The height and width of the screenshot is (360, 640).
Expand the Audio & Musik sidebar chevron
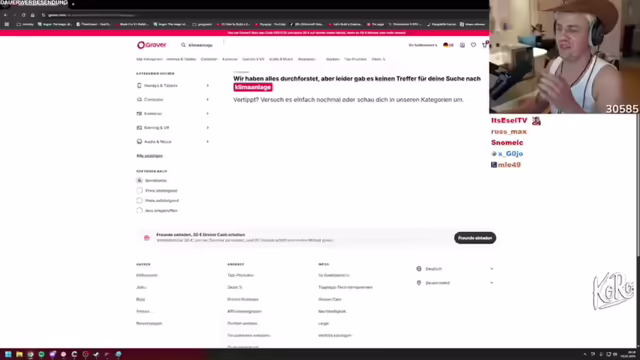pos(207,142)
